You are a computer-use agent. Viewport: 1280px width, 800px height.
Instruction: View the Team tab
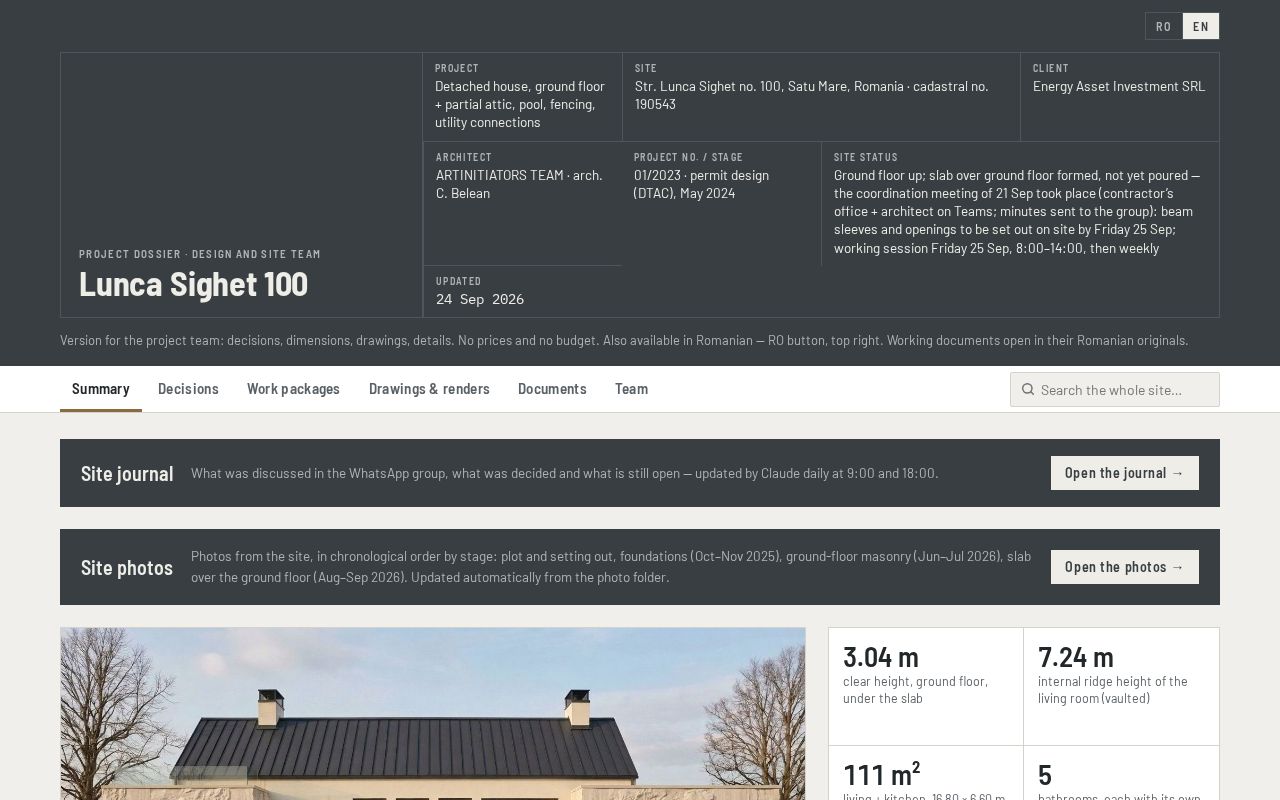tap(631, 389)
